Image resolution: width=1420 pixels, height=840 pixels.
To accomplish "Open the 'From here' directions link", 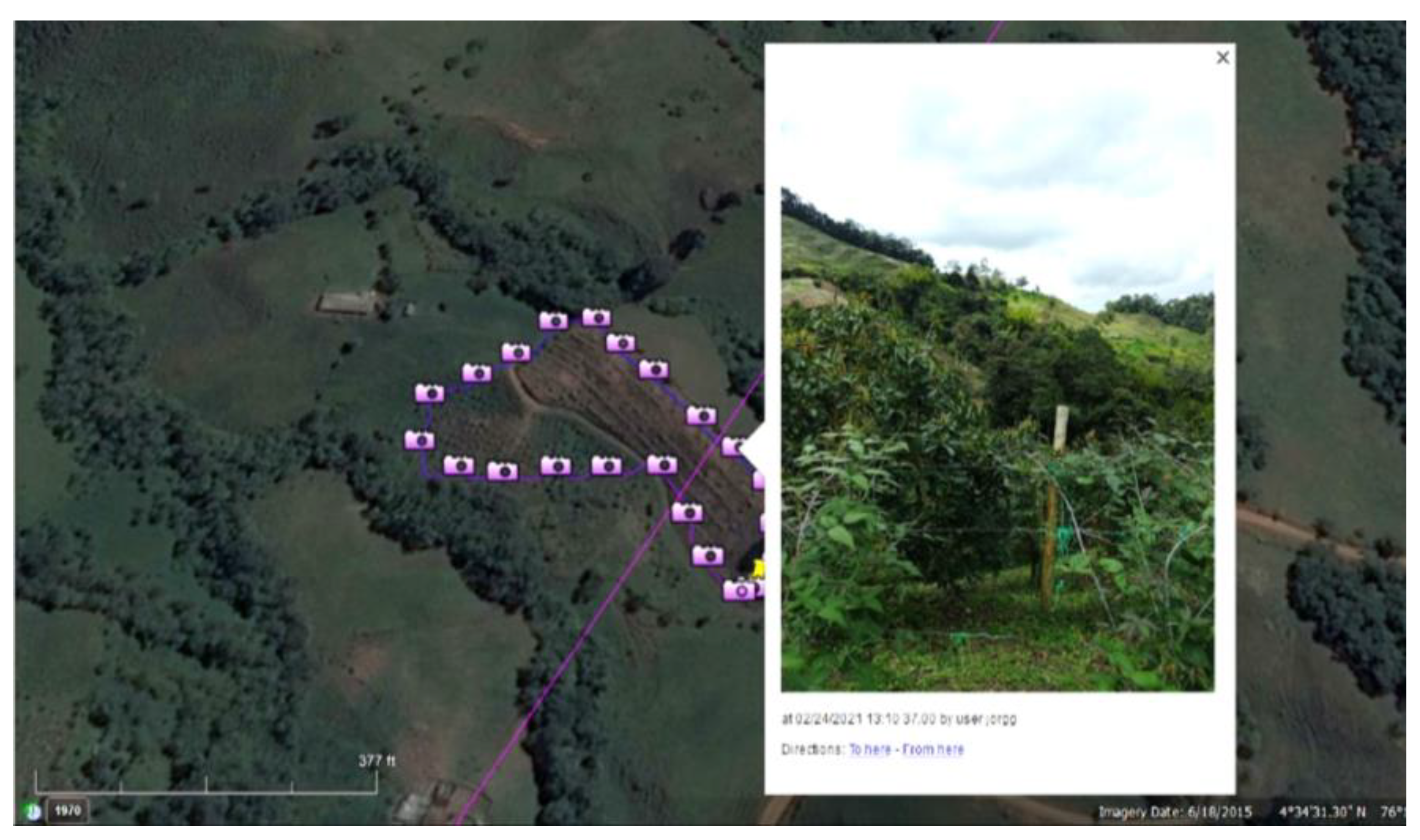I will pos(932,749).
